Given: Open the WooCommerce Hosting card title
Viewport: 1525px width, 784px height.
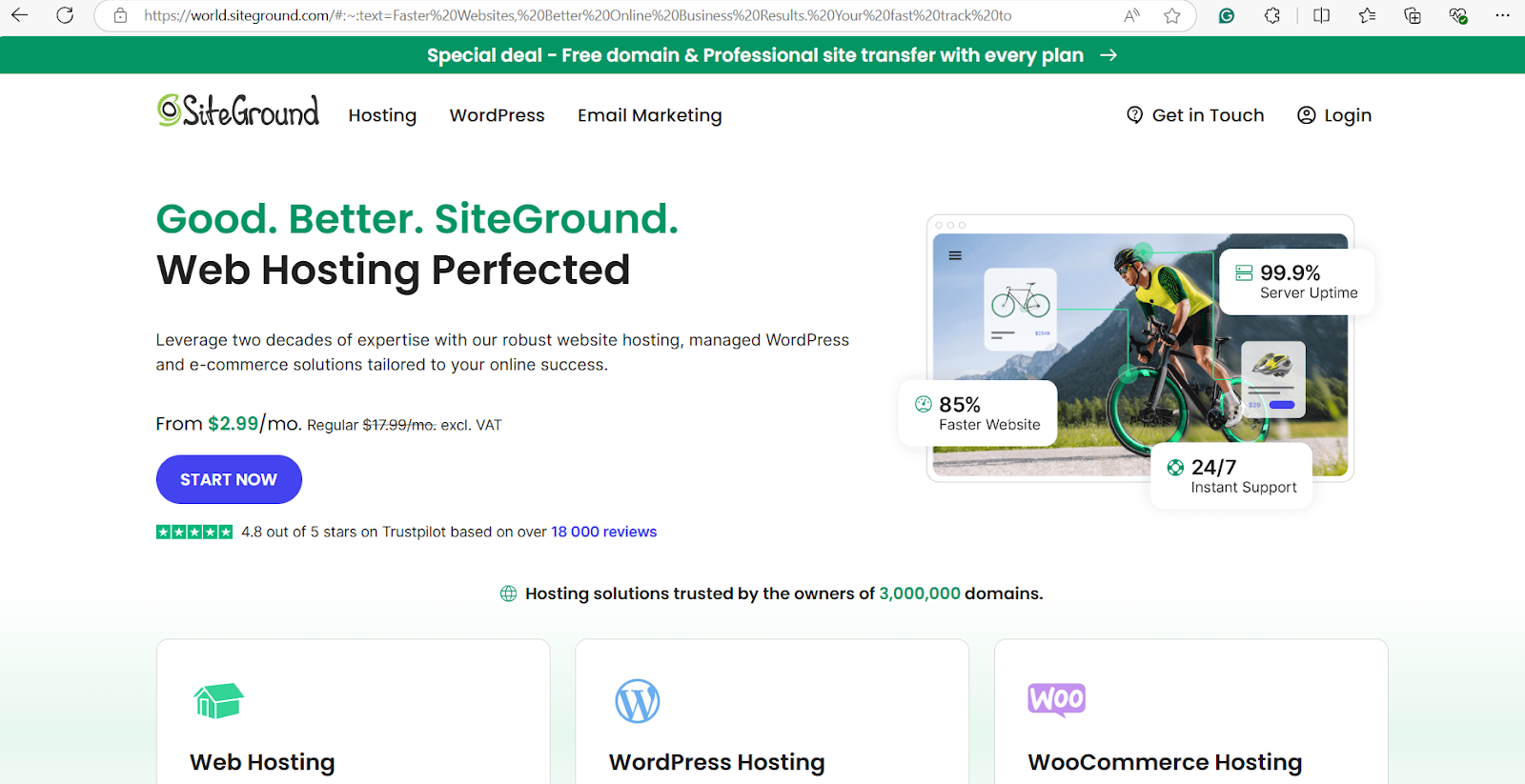Looking at the screenshot, I should click(1165, 762).
